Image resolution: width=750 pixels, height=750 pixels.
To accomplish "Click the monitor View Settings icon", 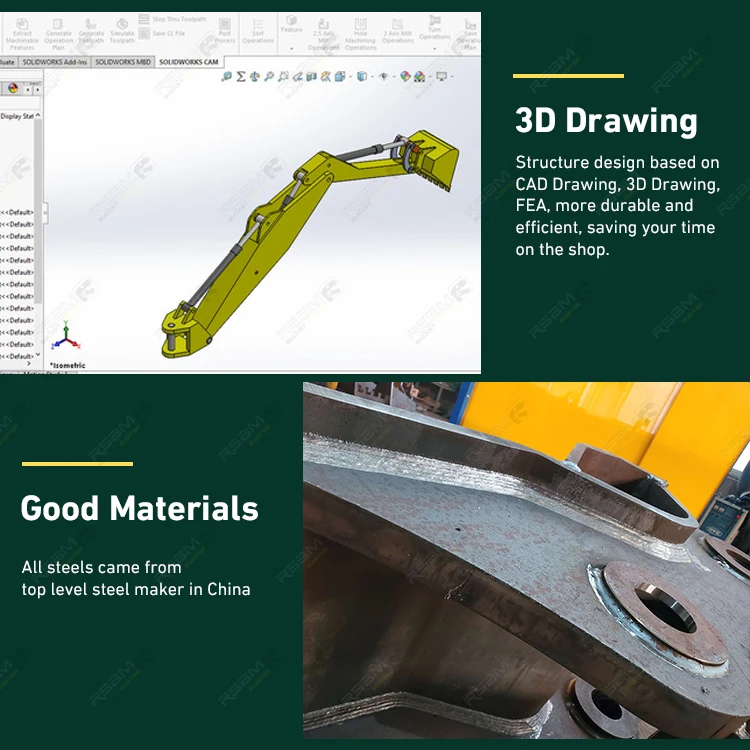I will pyautogui.click(x=441, y=76).
